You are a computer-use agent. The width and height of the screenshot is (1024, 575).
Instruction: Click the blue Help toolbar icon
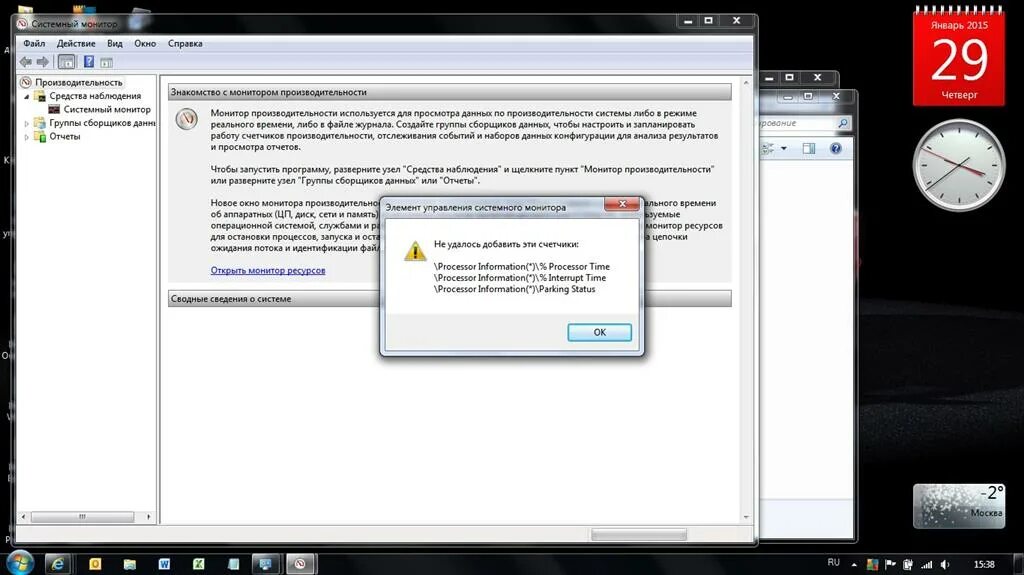88,62
